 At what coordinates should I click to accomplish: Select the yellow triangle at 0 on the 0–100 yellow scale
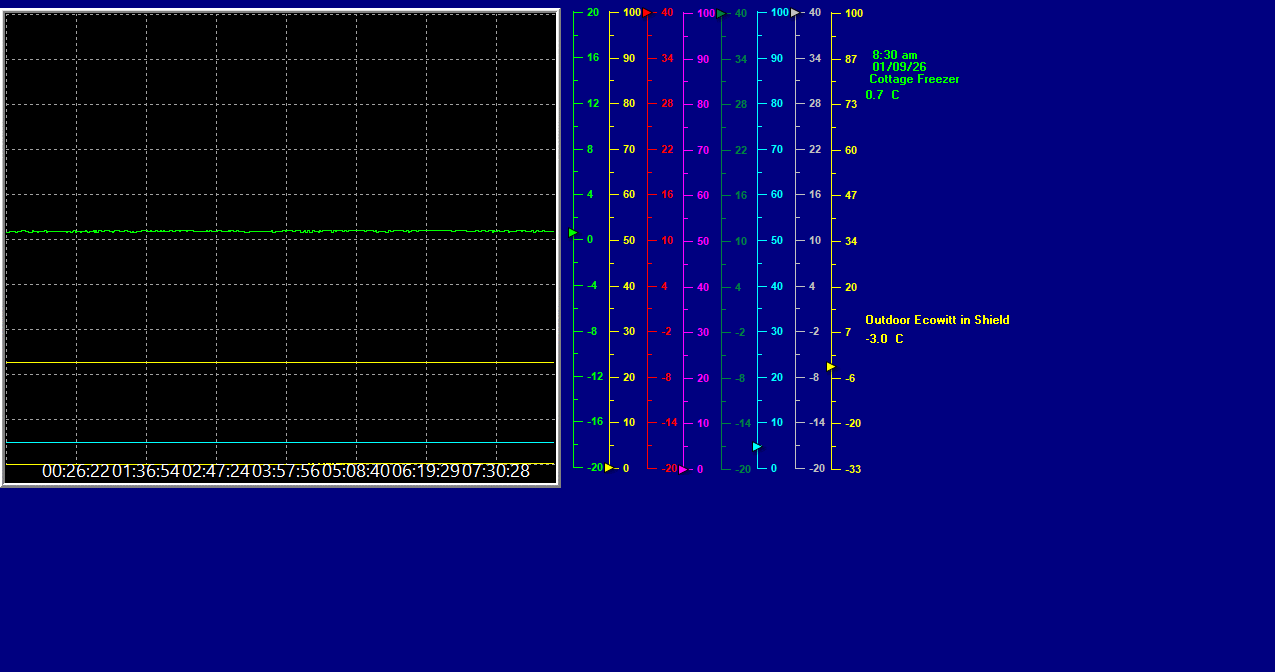pos(609,468)
